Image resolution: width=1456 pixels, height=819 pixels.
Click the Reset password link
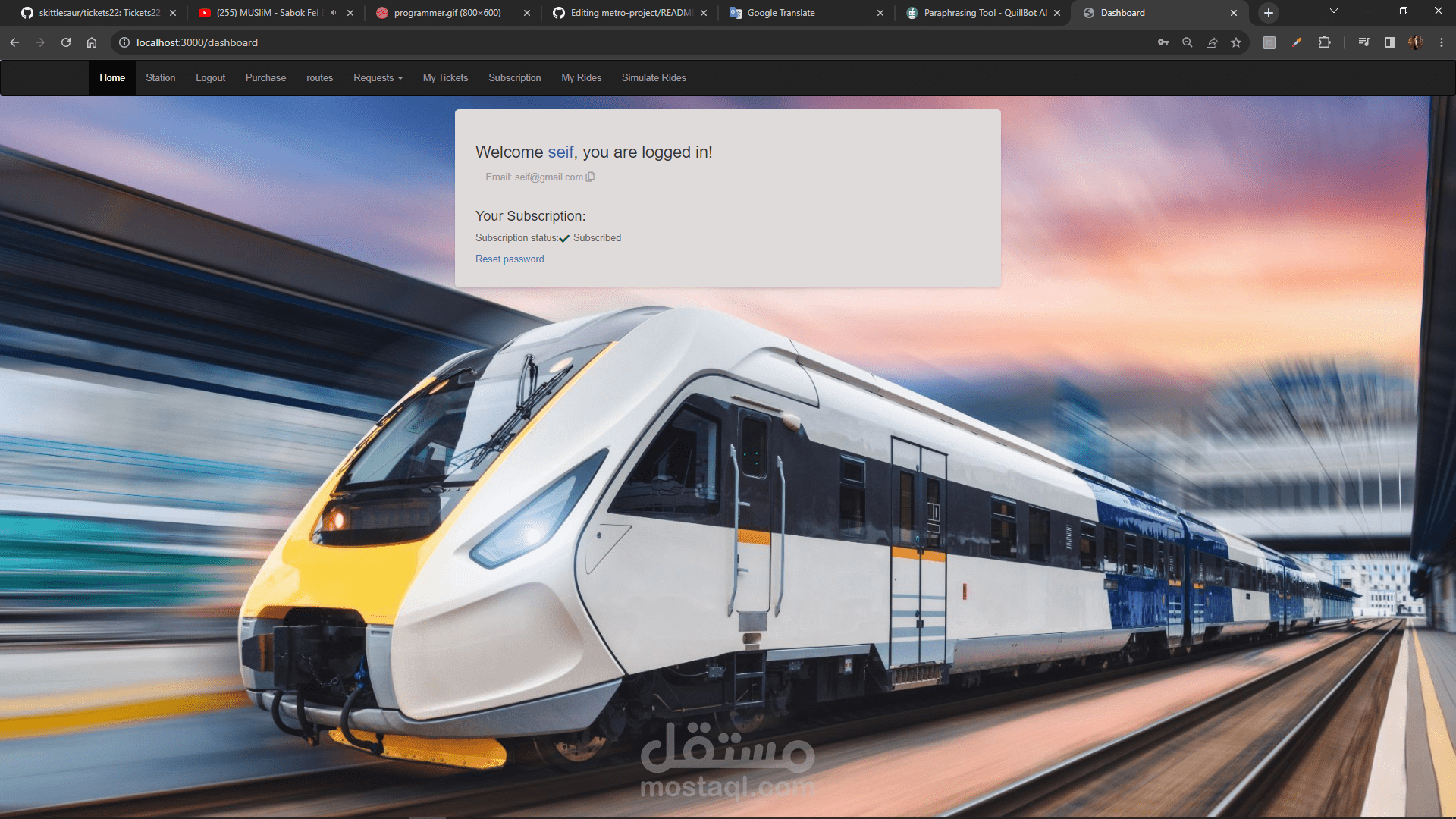click(x=510, y=259)
